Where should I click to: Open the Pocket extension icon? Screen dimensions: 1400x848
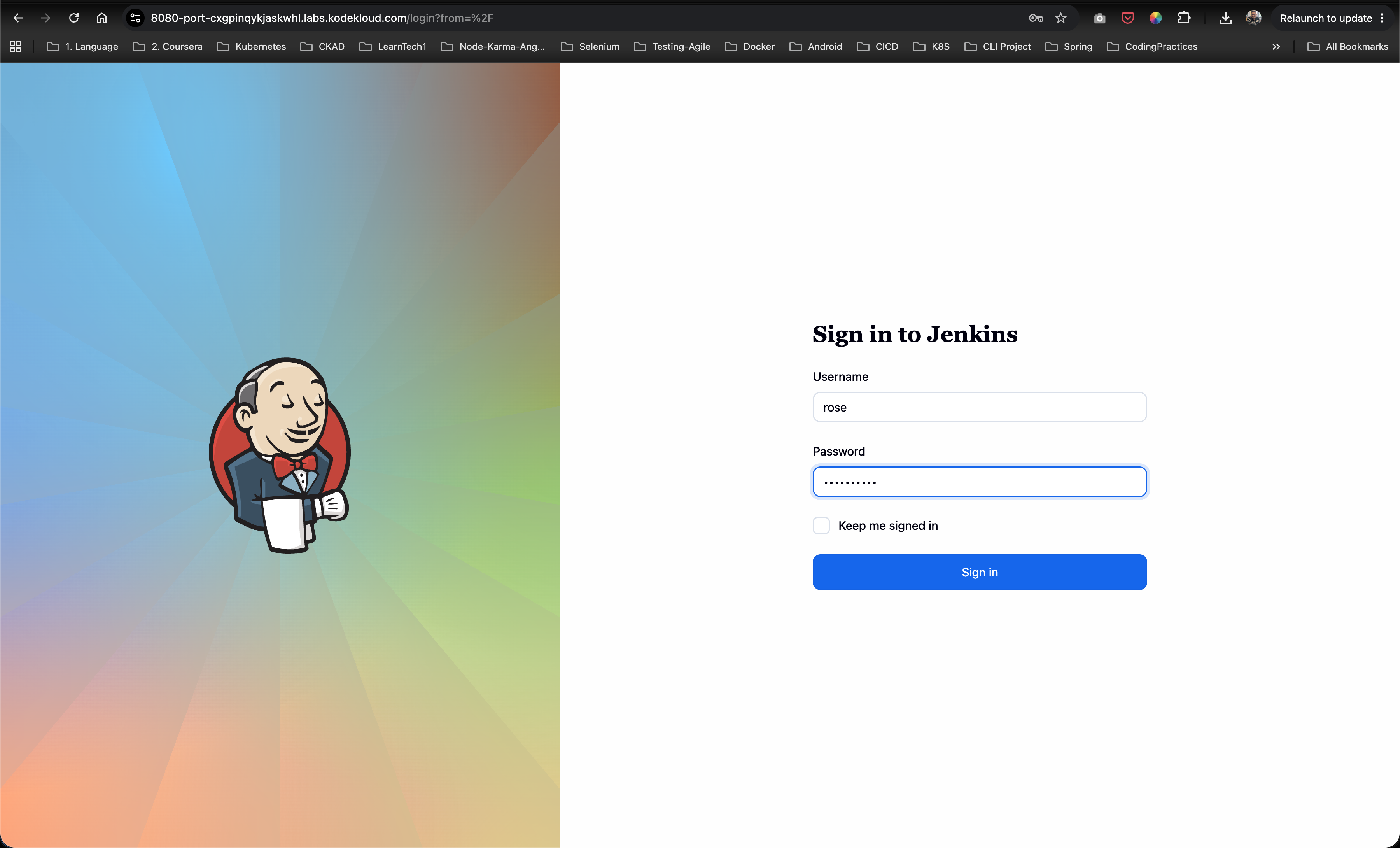(1128, 18)
